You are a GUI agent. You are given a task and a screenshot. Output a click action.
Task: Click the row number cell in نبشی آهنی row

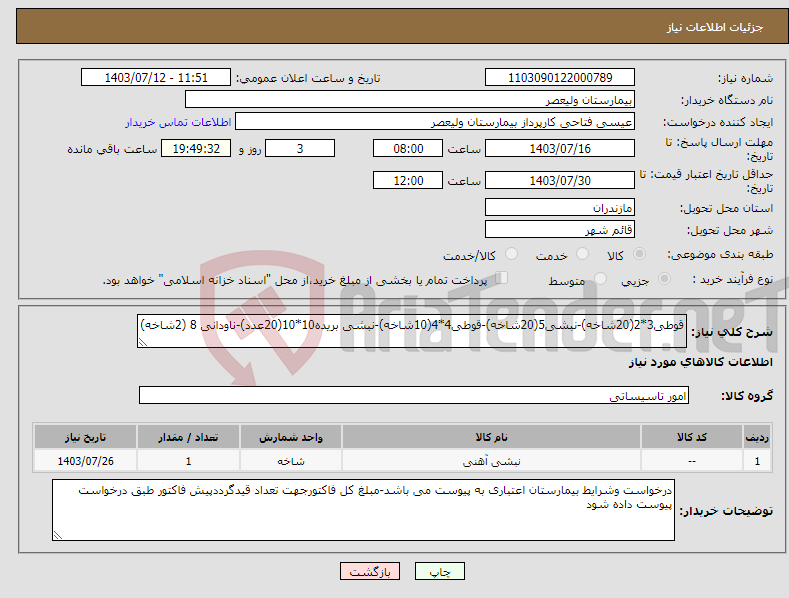click(757, 461)
